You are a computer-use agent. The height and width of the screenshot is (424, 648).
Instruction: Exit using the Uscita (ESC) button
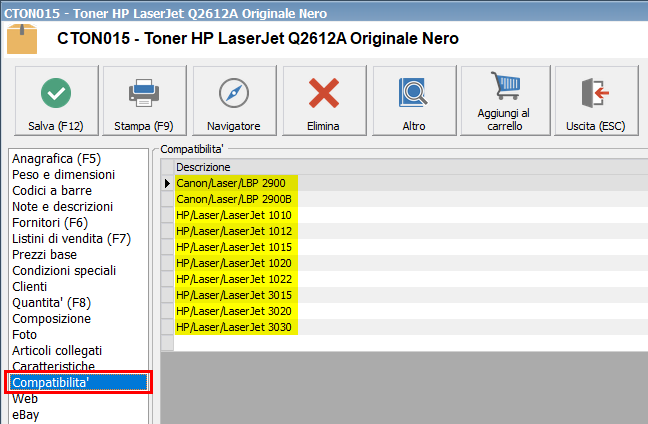(x=596, y=100)
